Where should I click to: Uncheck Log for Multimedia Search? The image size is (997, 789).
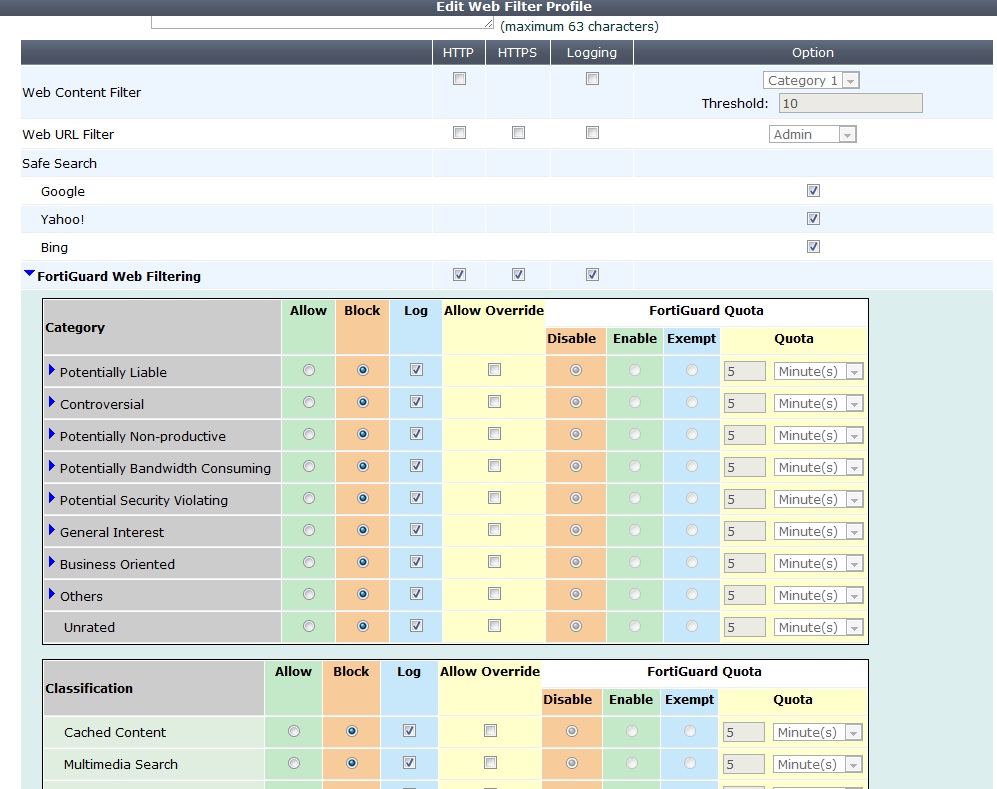click(409, 763)
